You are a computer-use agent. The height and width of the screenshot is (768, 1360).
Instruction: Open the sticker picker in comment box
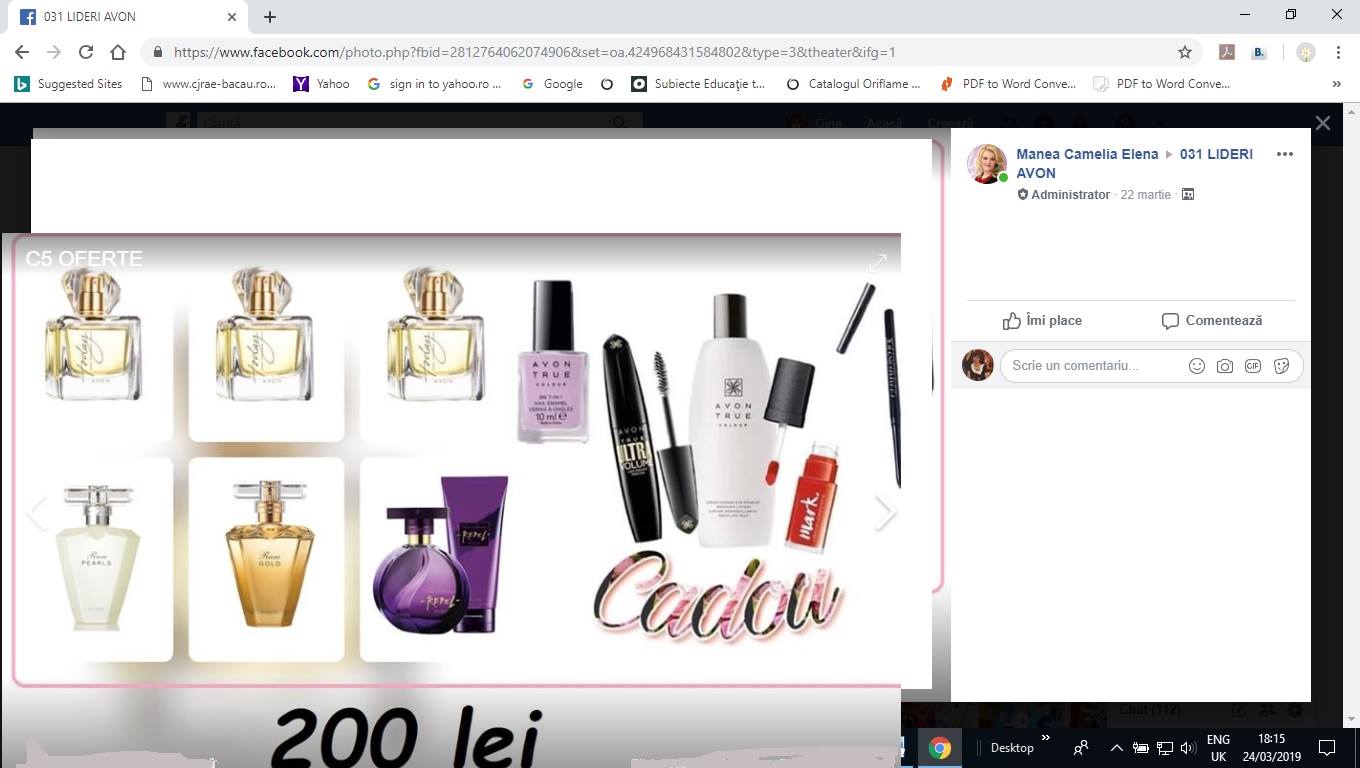pyautogui.click(x=1281, y=366)
